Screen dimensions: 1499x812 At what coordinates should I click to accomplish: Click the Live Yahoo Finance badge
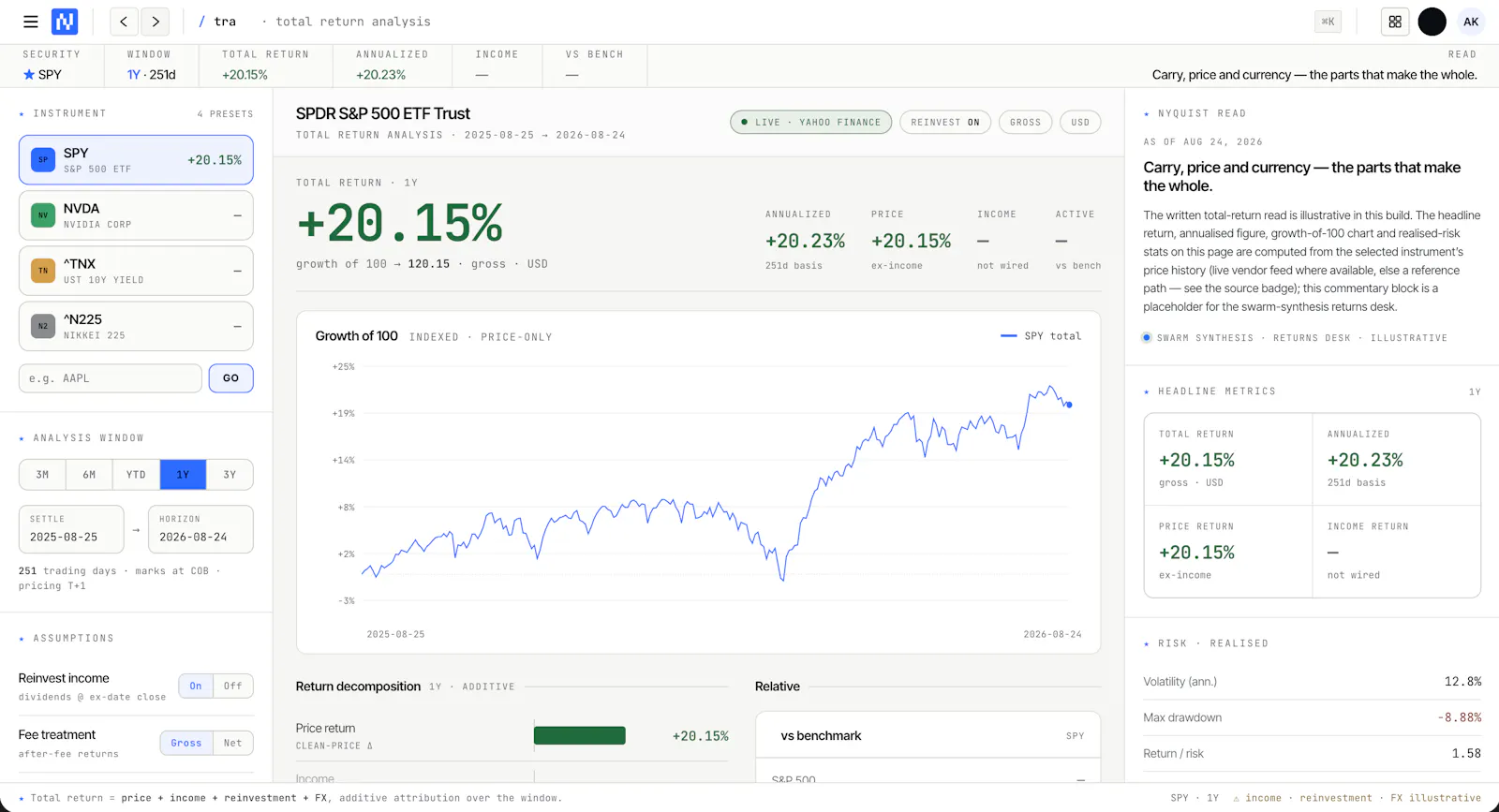(x=811, y=123)
